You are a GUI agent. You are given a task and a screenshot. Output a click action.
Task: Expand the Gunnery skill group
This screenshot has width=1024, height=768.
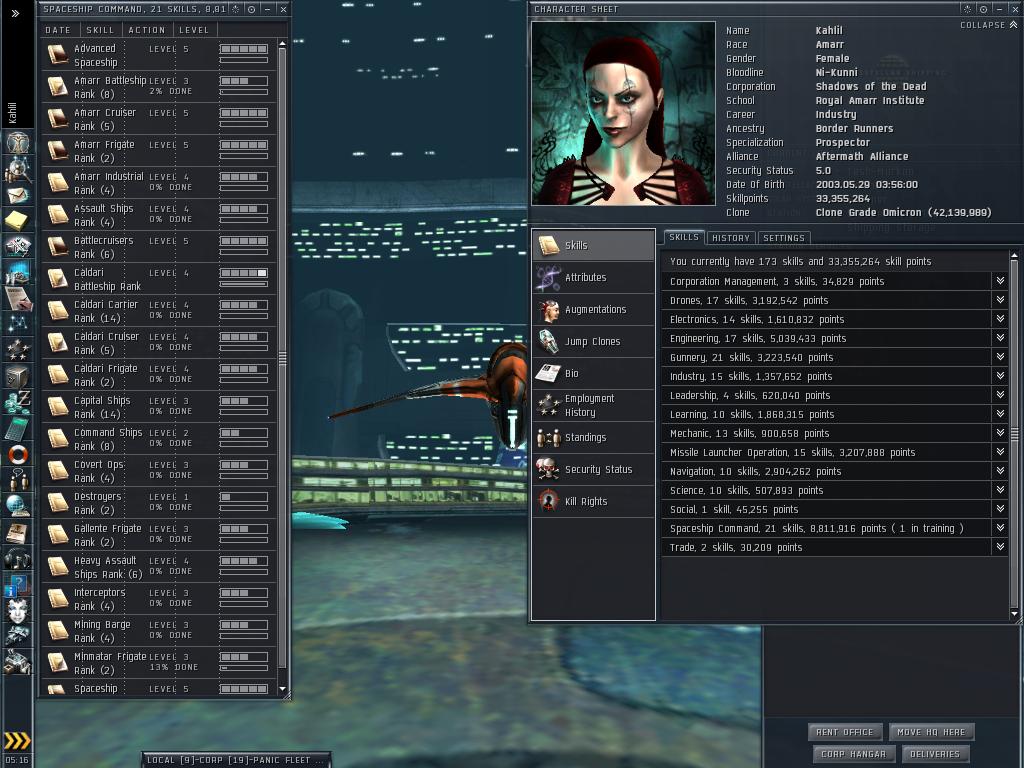[x=1000, y=357]
